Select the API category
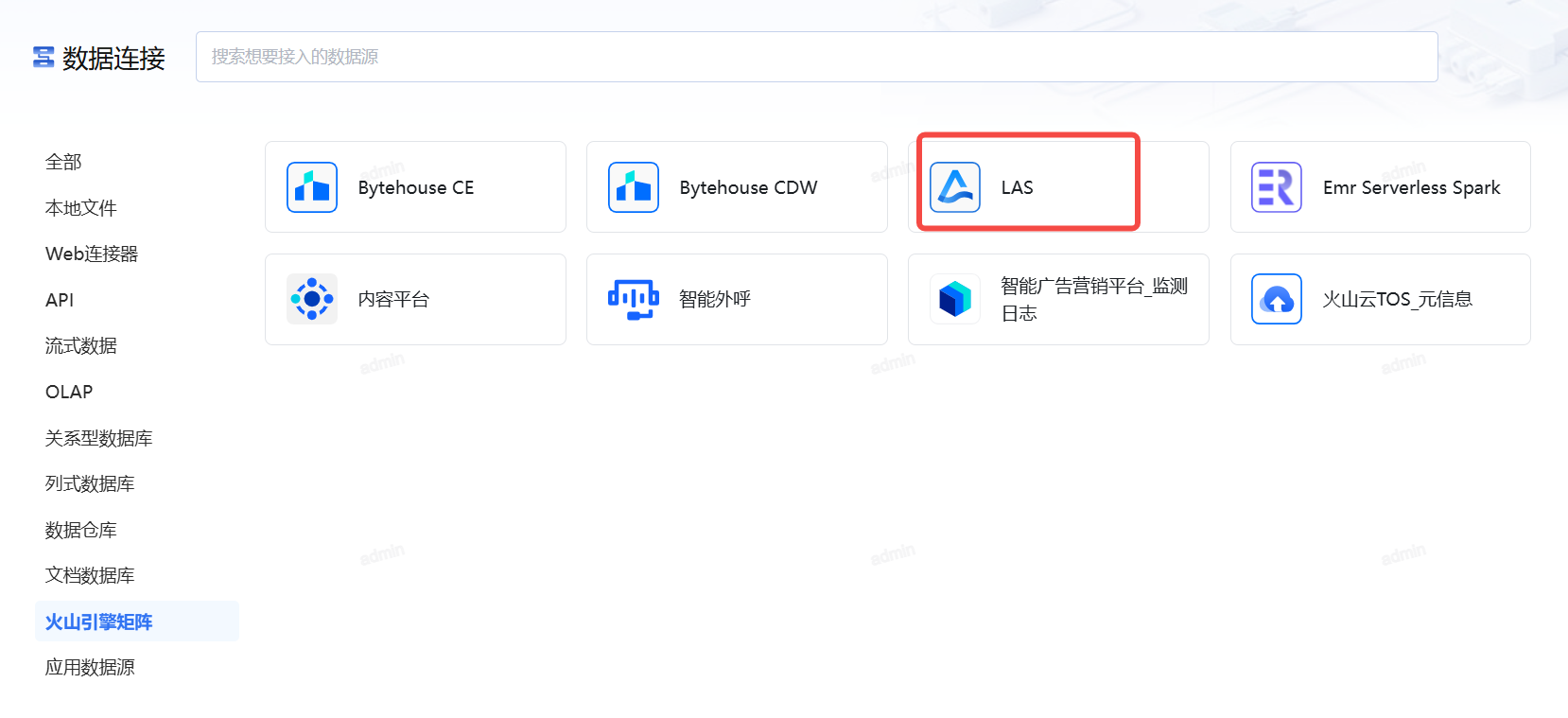Image resolution: width=1568 pixels, height=718 pixels. [x=60, y=300]
